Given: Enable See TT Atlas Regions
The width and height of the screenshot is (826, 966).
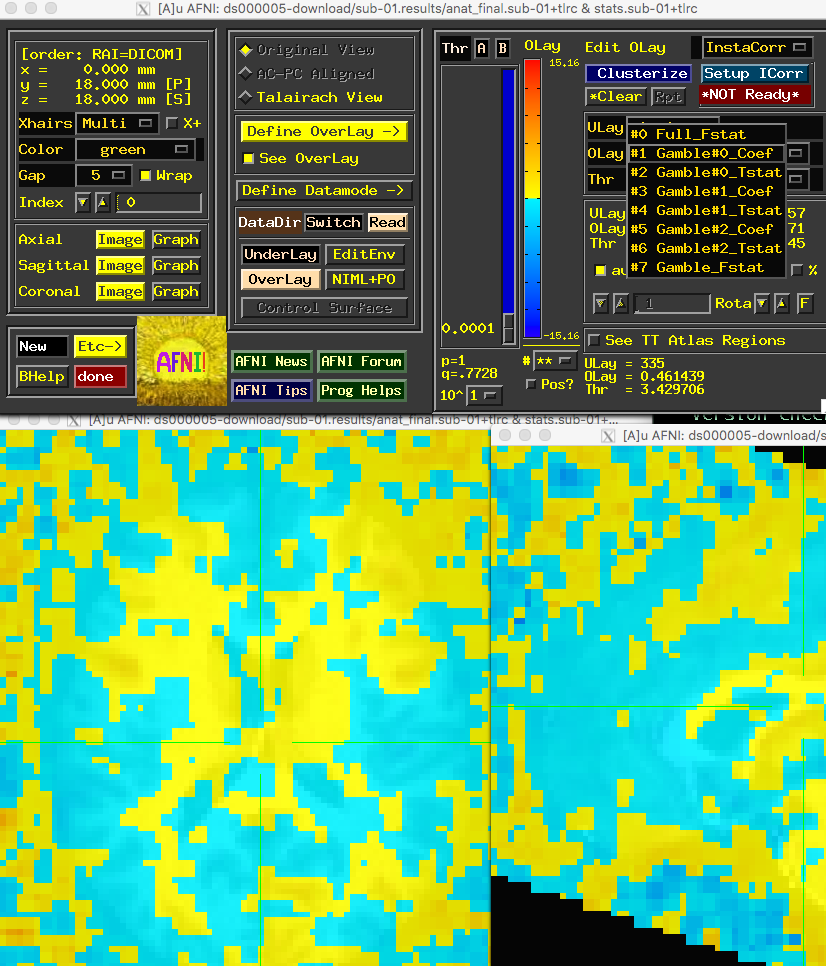Looking at the screenshot, I should point(594,340).
